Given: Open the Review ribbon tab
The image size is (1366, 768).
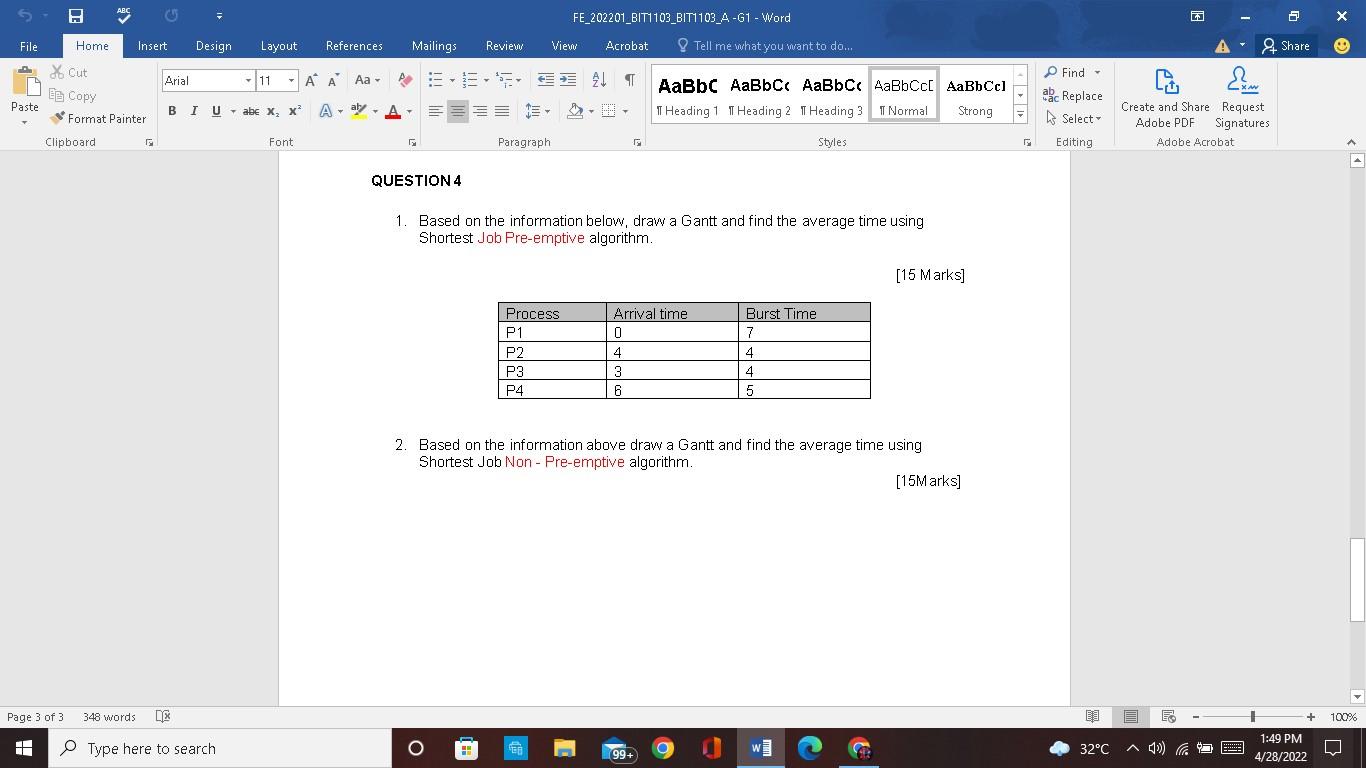Looking at the screenshot, I should [503, 45].
